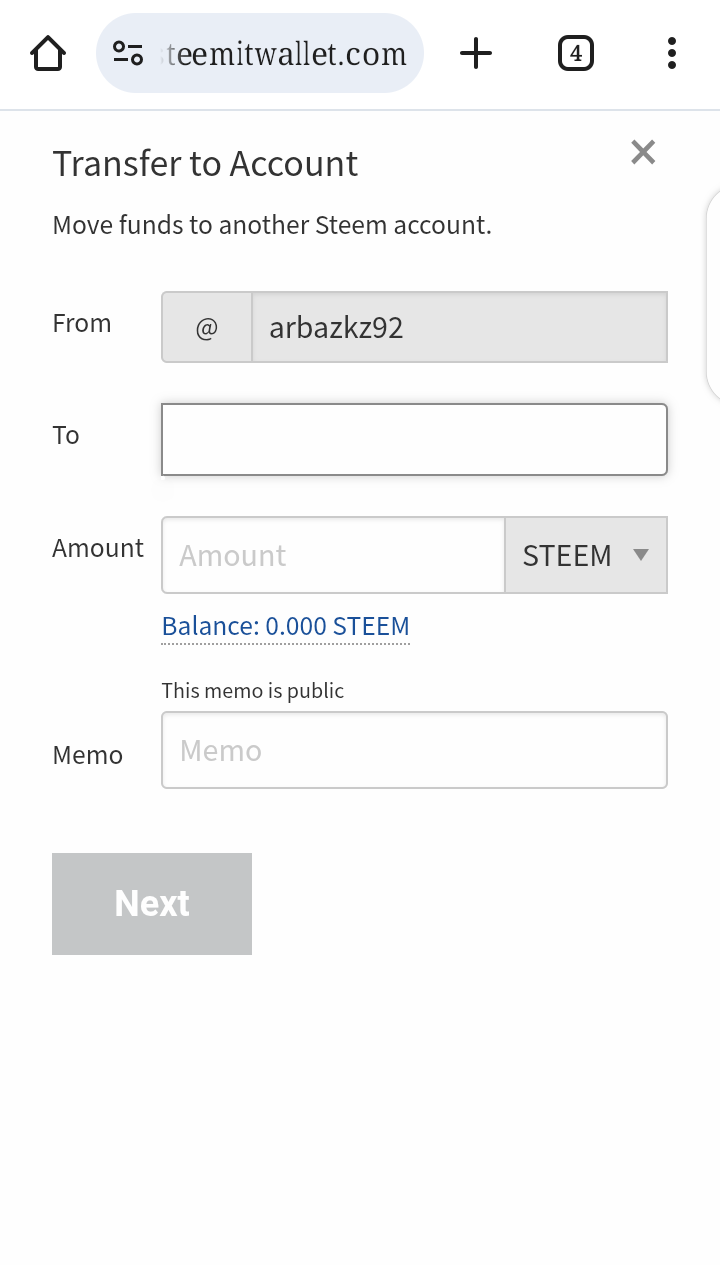Click the @ prefix in From field

(x=207, y=327)
